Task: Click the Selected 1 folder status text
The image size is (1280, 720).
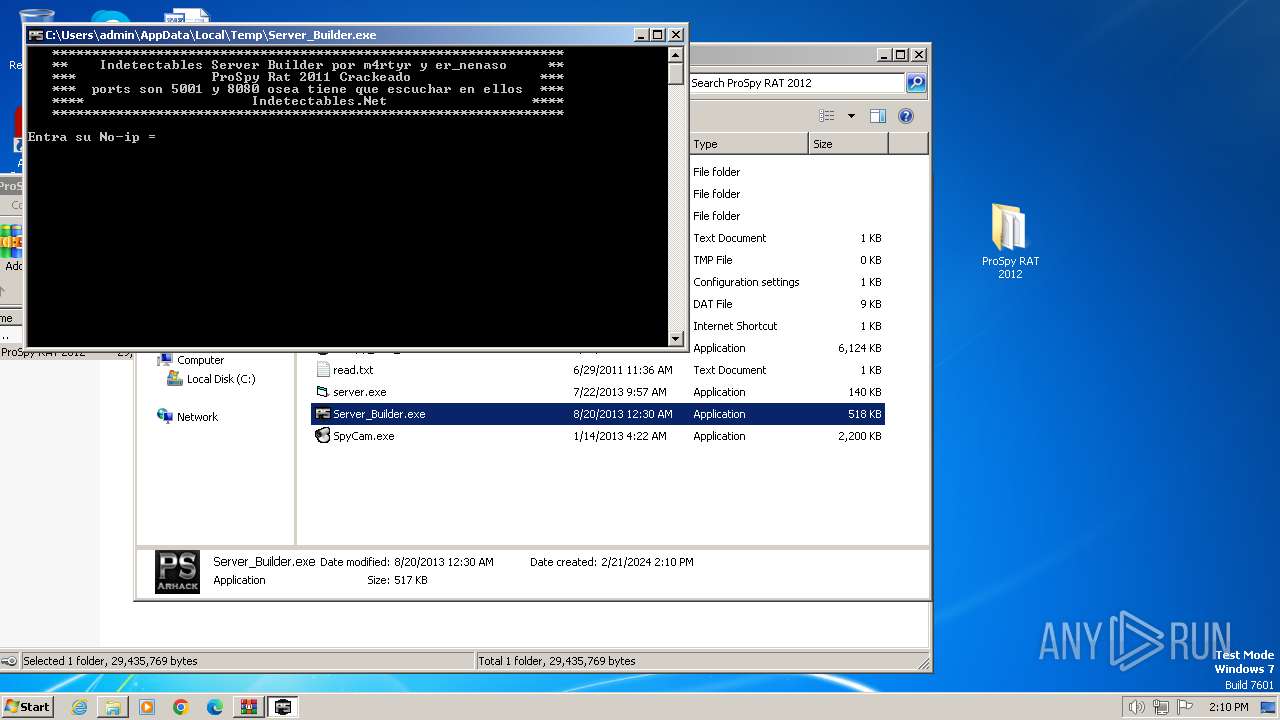Action: pyautogui.click(x=110, y=661)
